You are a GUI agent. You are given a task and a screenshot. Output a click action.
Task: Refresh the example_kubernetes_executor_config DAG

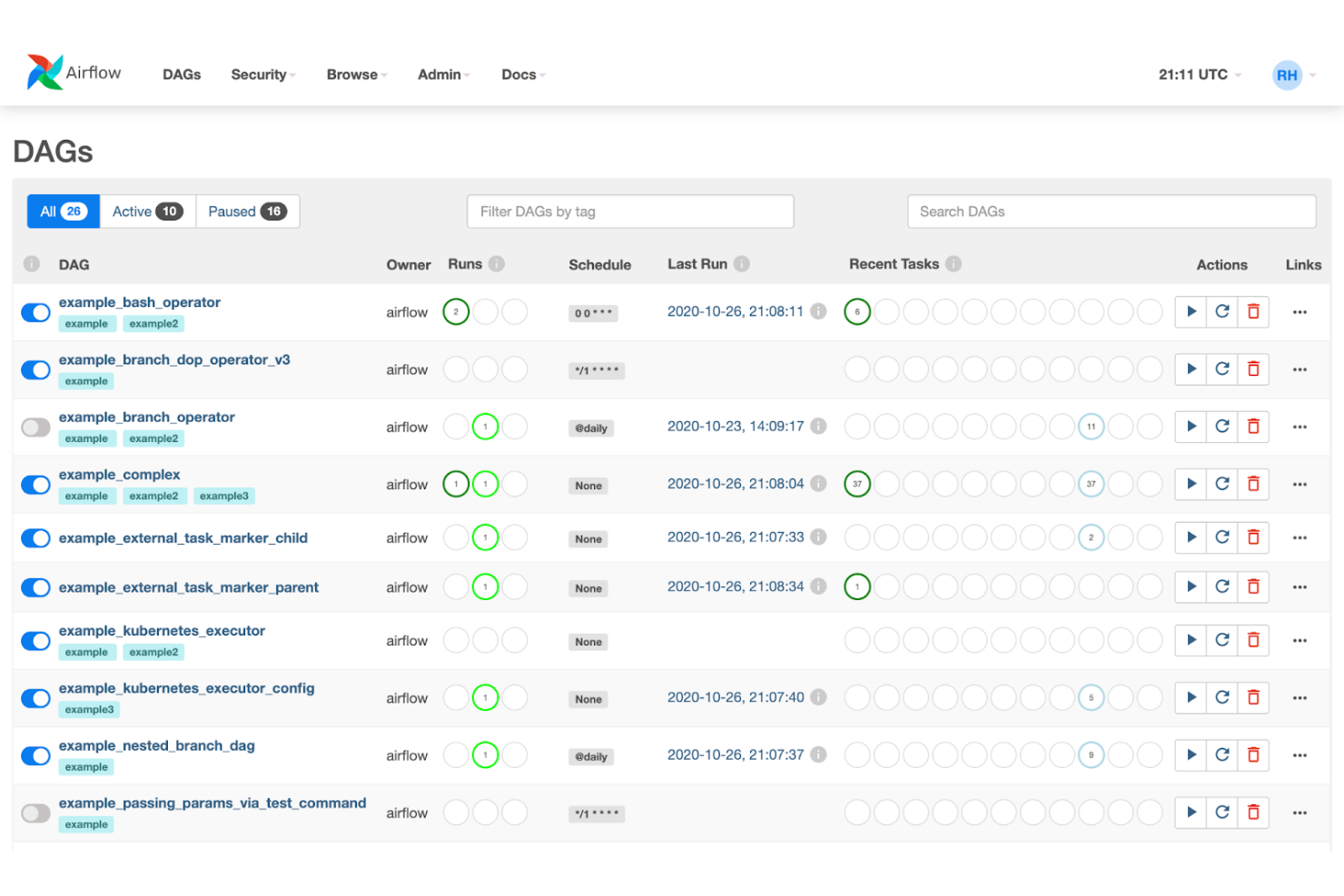1222,697
